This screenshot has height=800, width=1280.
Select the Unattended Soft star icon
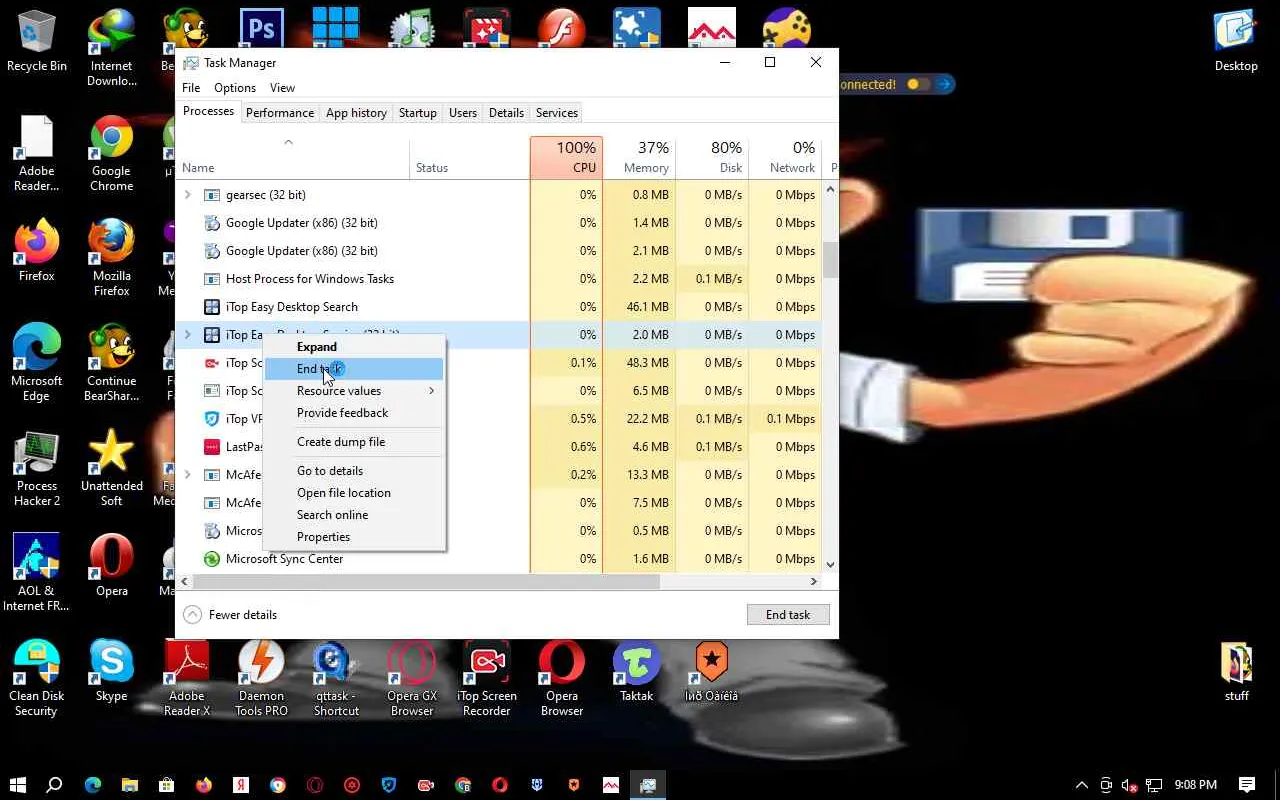111,467
